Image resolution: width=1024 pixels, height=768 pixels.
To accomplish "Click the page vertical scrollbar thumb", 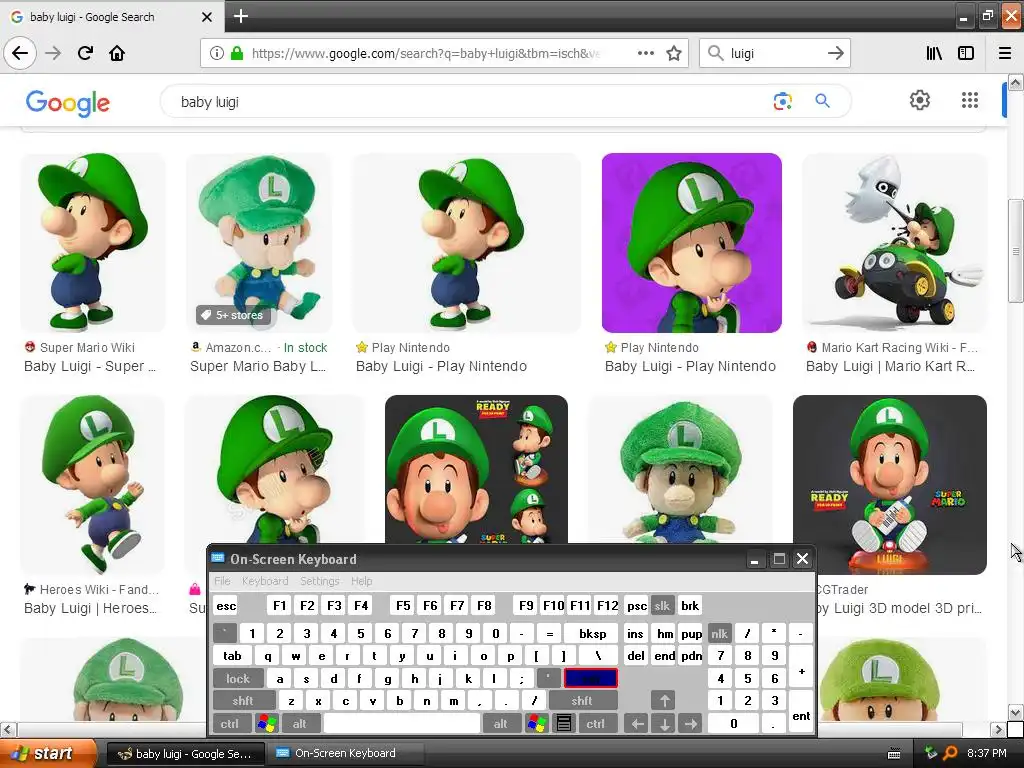I will pyautogui.click(x=1016, y=251).
